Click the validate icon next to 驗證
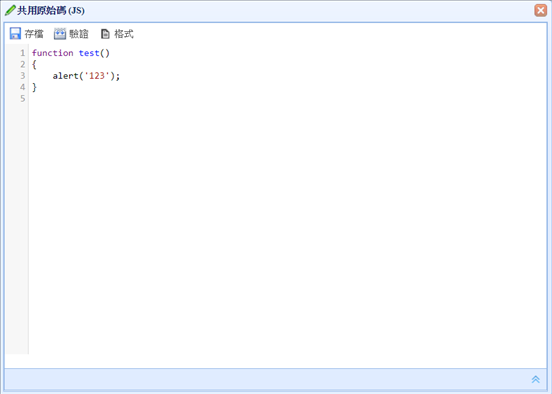The height and width of the screenshot is (394, 552). click(60, 34)
